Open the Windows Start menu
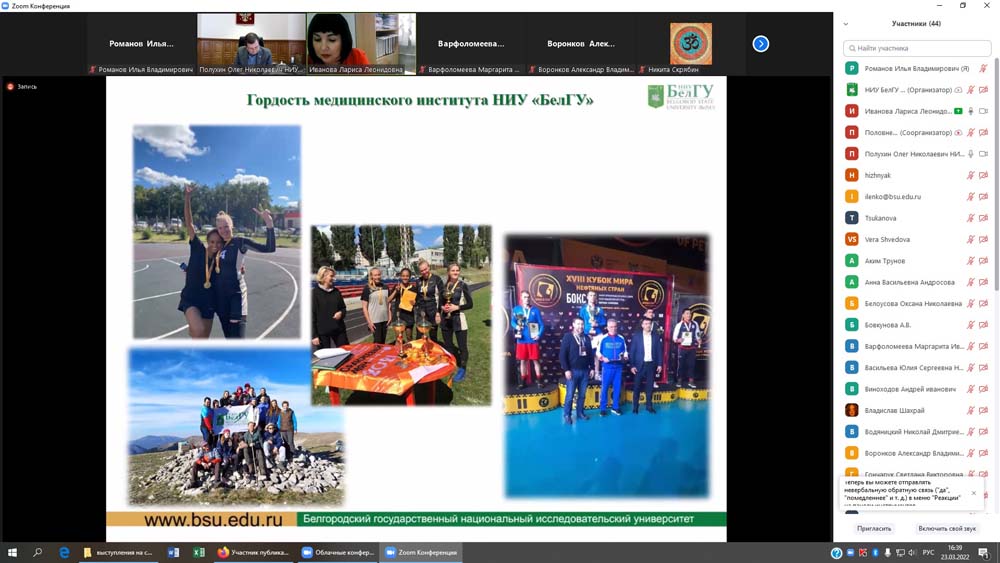 (x=12, y=552)
